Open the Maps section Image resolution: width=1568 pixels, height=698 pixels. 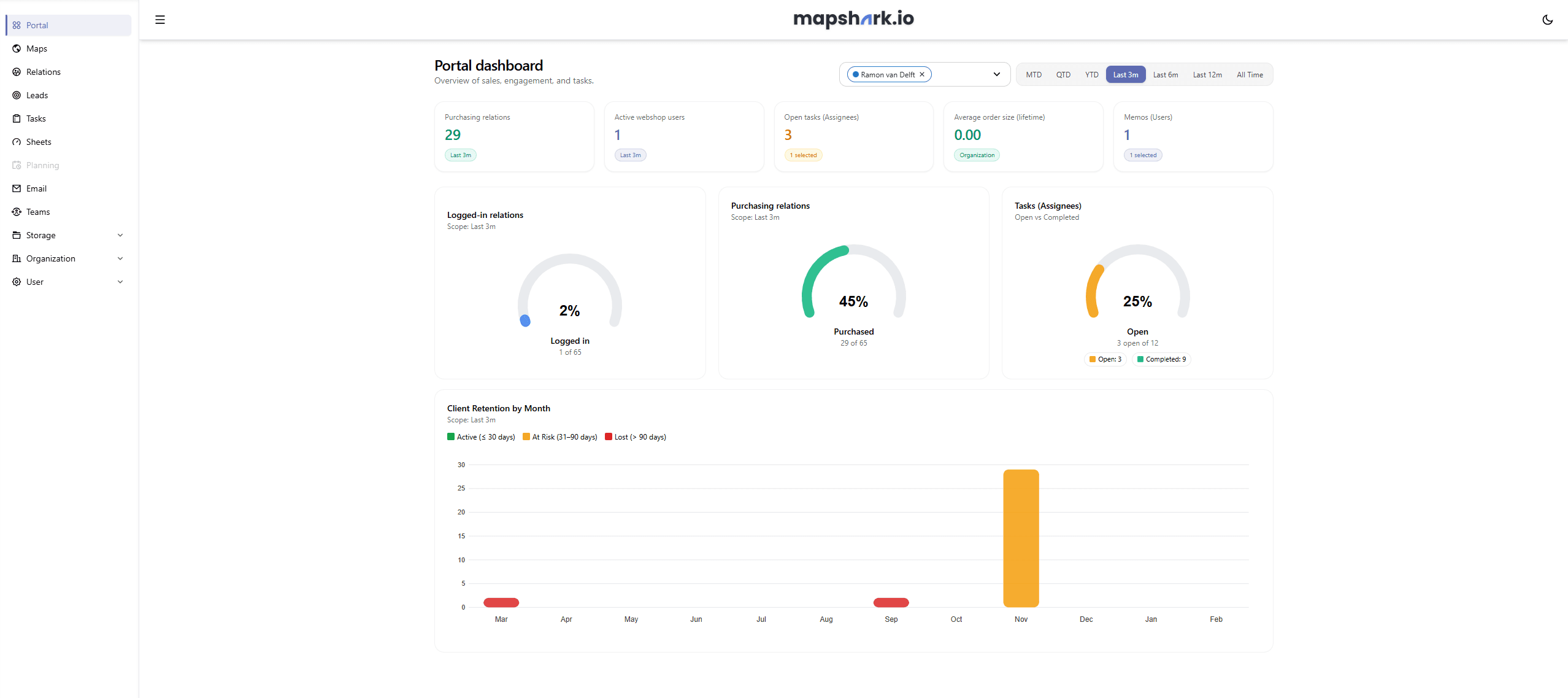37,48
